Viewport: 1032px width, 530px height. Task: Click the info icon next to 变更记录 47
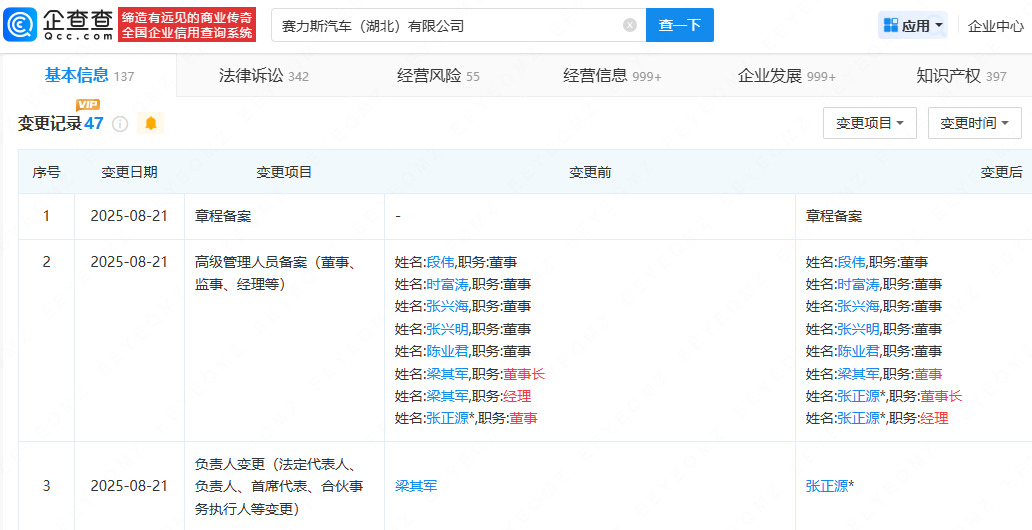coord(120,124)
